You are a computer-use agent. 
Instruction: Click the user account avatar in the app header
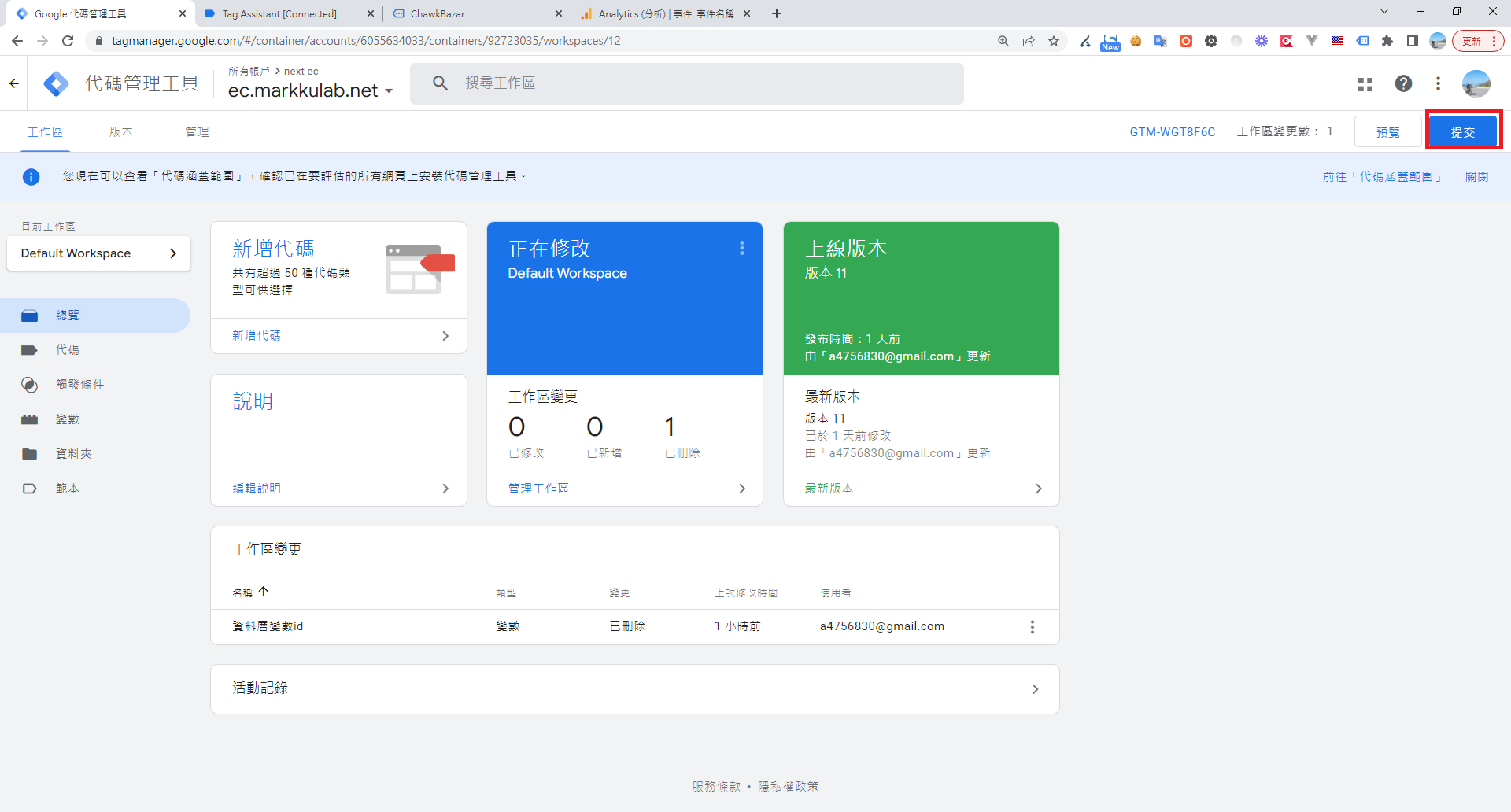click(1476, 83)
